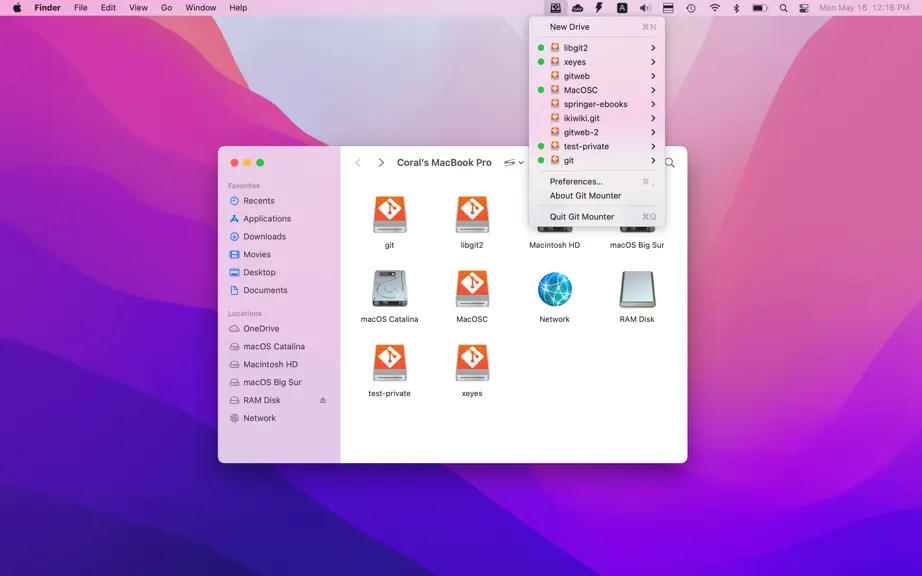Click the macOS Big Sur label in Finder
The image size is (922, 576).
(x=637, y=245)
